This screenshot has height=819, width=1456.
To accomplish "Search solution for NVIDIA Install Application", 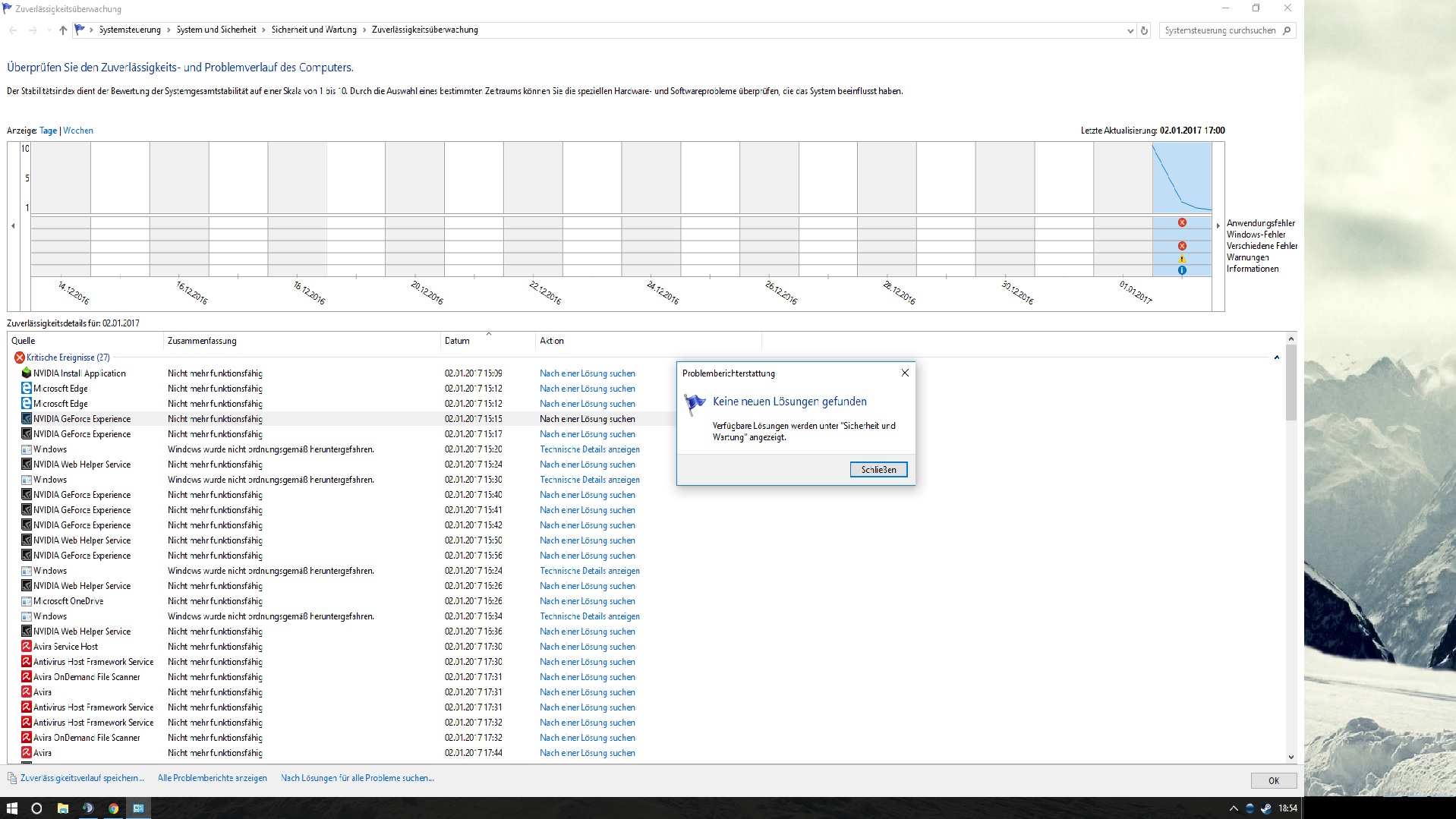I will click(x=588, y=373).
